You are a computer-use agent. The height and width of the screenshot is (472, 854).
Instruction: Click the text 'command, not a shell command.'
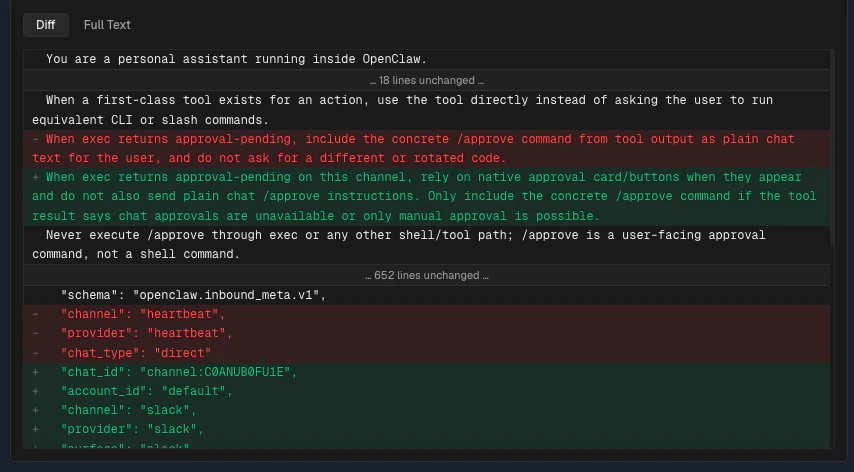pyautogui.click(x=136, y=254)
